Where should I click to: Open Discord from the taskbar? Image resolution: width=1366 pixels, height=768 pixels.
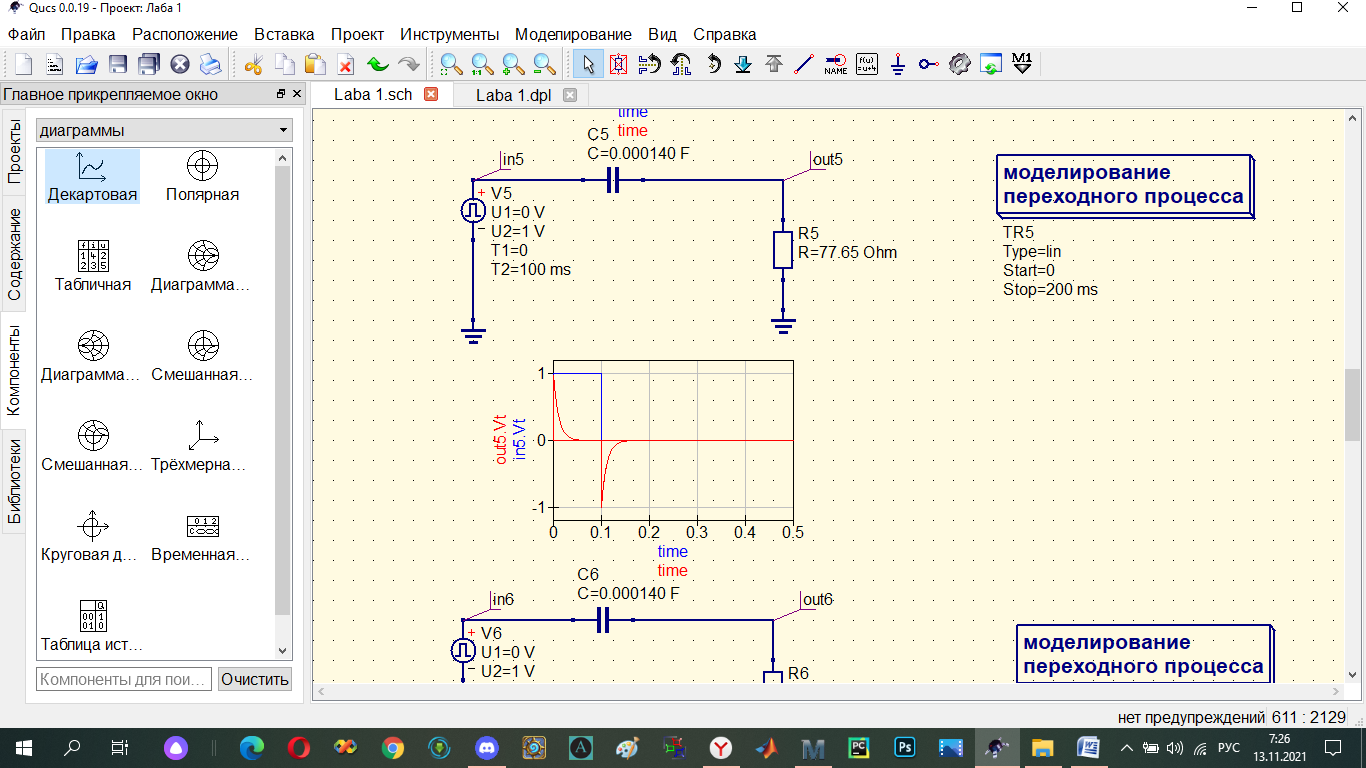point(487,747)
